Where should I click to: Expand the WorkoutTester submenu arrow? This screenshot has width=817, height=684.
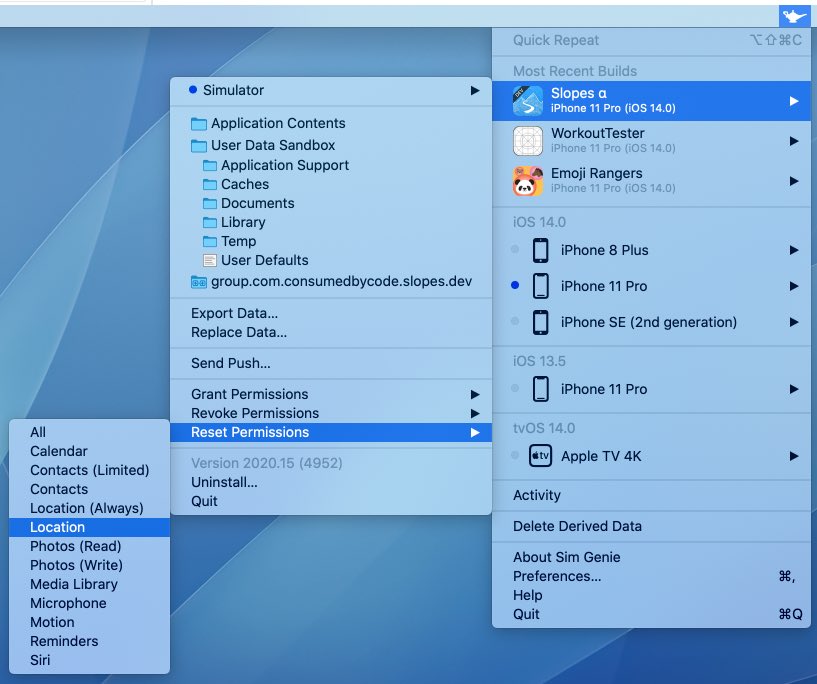tap(794, 141)
